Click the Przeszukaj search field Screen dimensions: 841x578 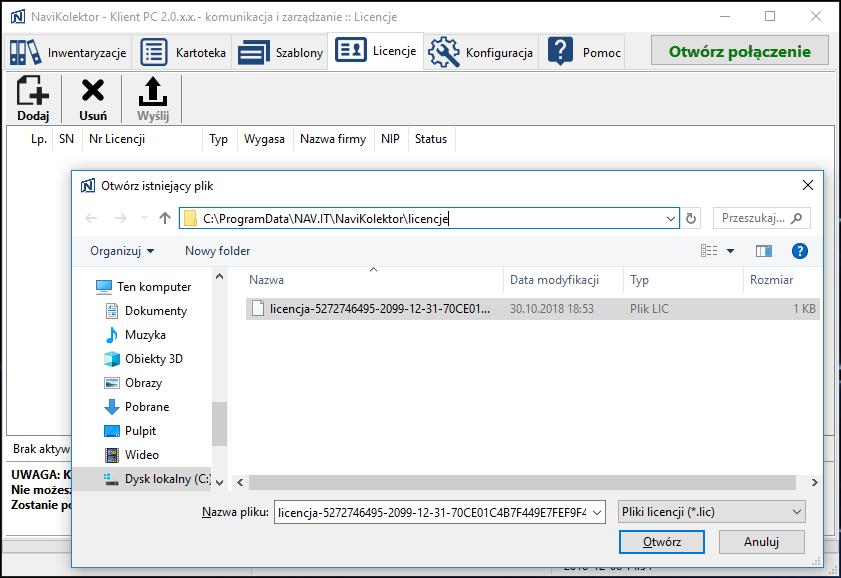761,218
